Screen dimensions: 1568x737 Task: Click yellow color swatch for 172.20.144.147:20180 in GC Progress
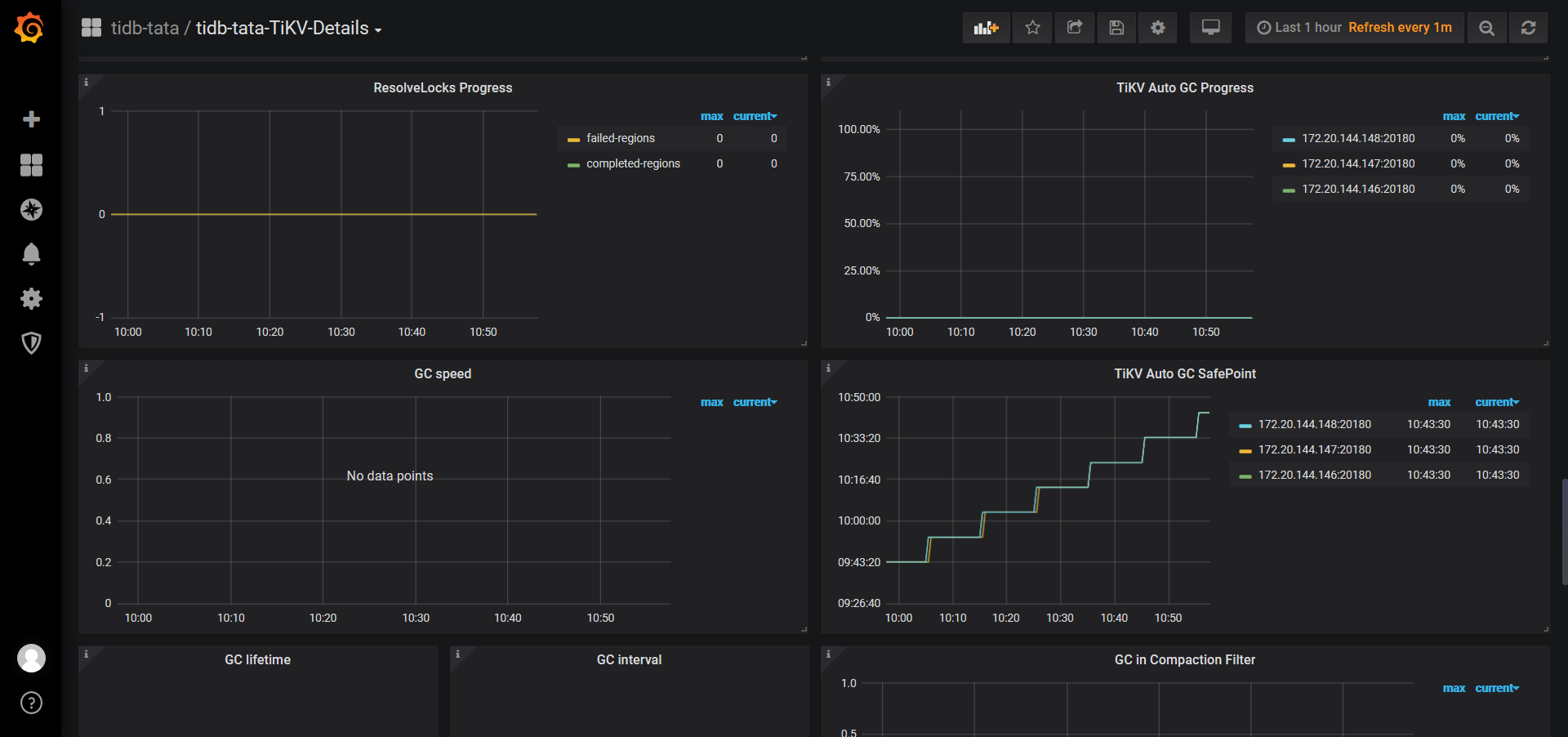pos(1289,165)
